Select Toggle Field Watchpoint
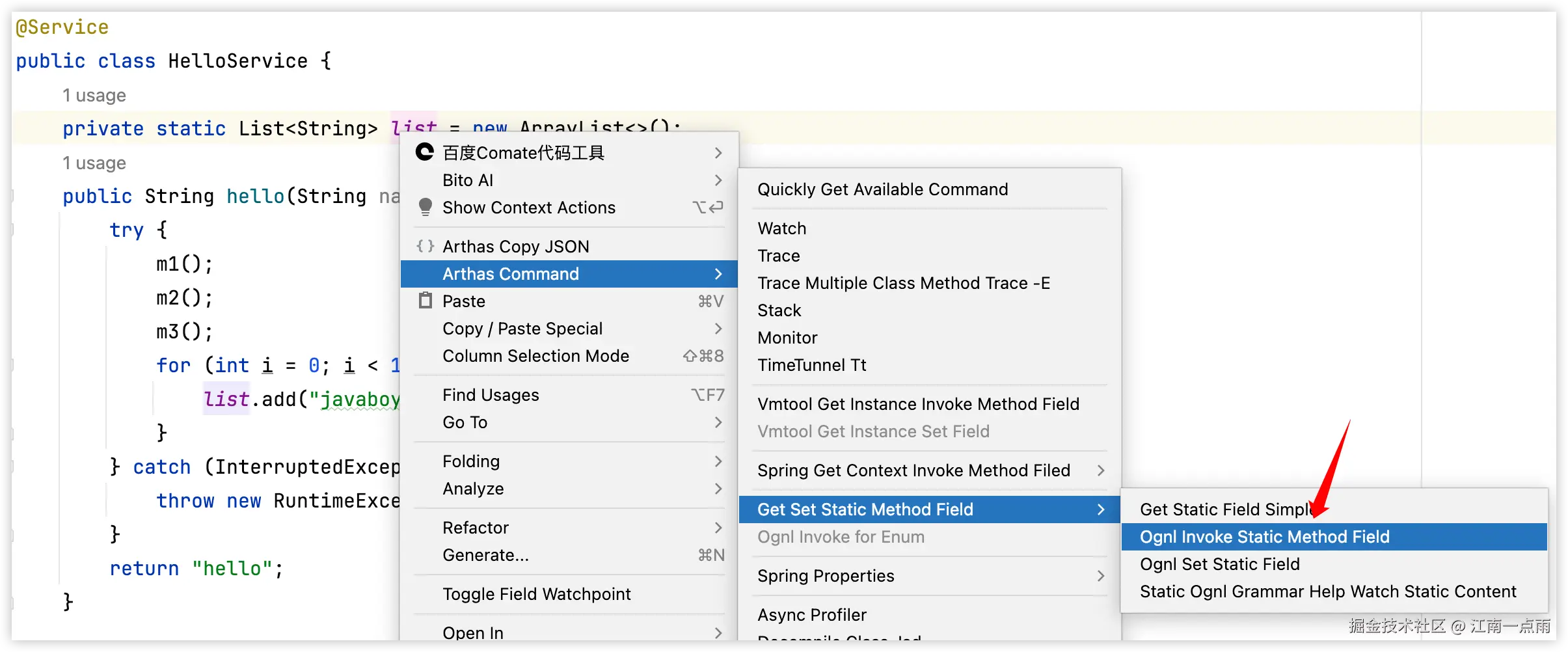 pos(536,594)
